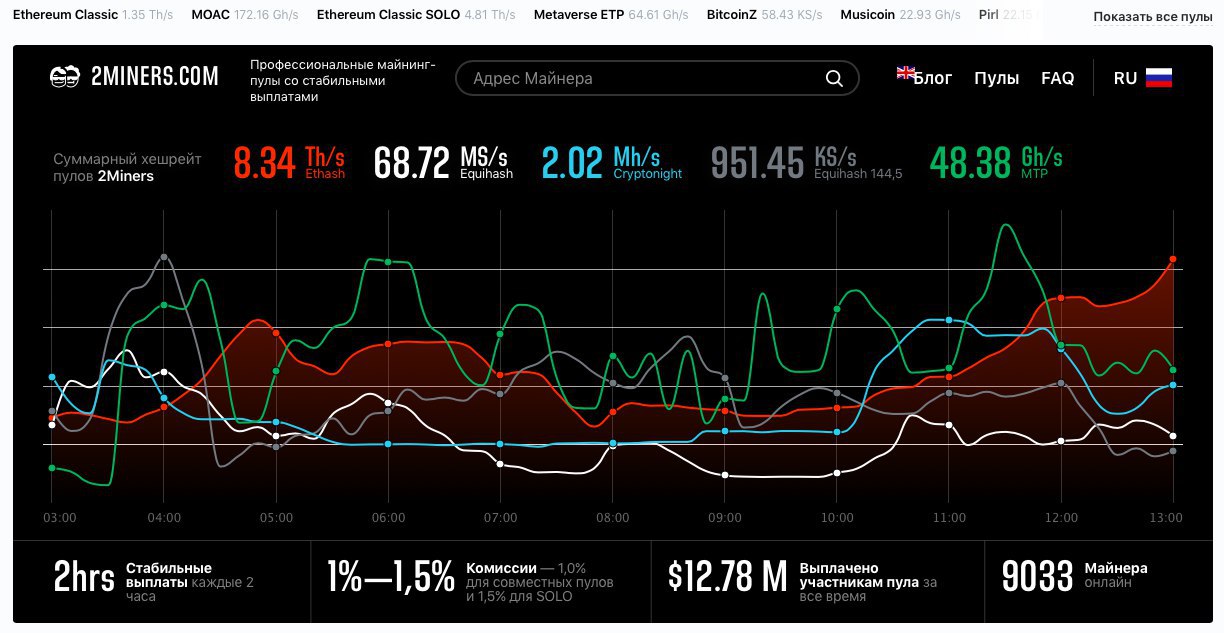Click the search magnifier icon
Viewport: 1224px width, 633px height.
[834, 78]
